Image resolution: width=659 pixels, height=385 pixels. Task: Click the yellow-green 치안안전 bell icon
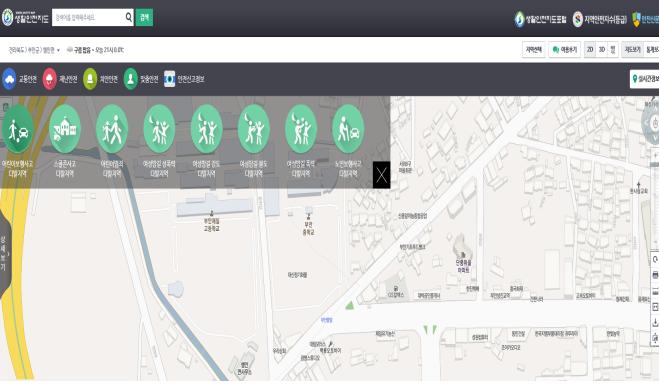90,79
